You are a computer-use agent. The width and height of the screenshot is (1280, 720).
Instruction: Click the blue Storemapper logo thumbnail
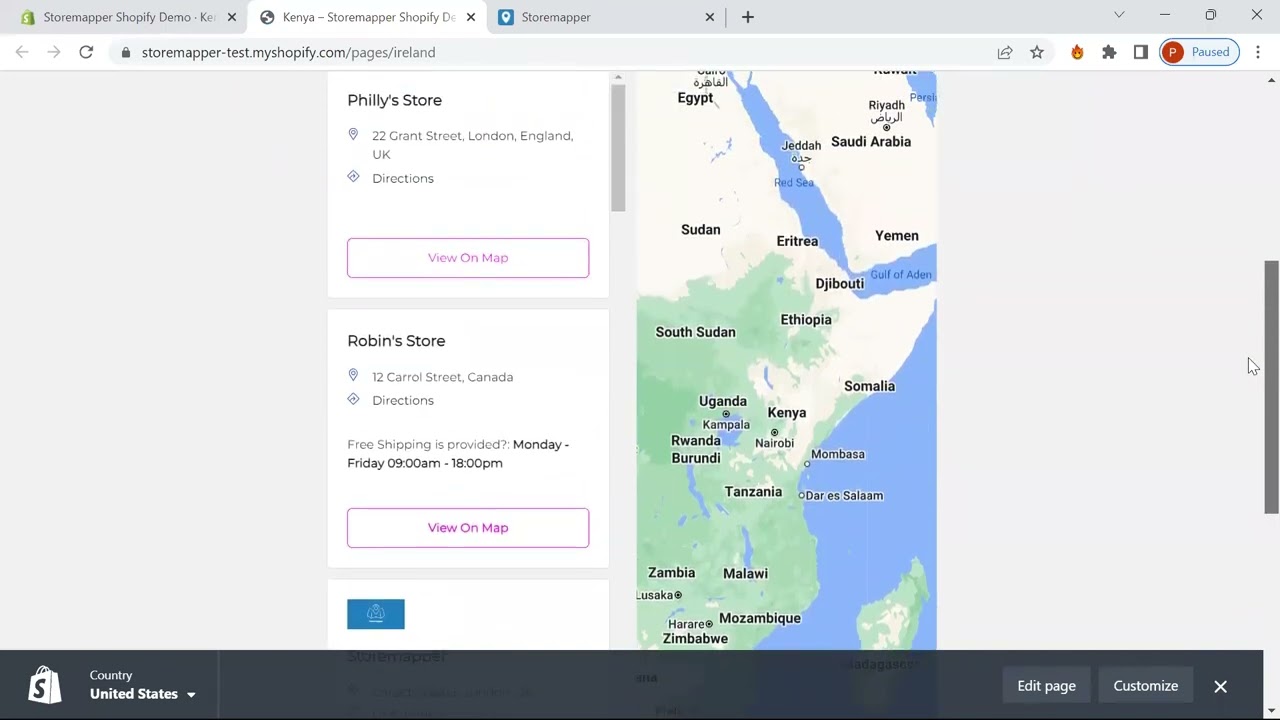point(376,614)
